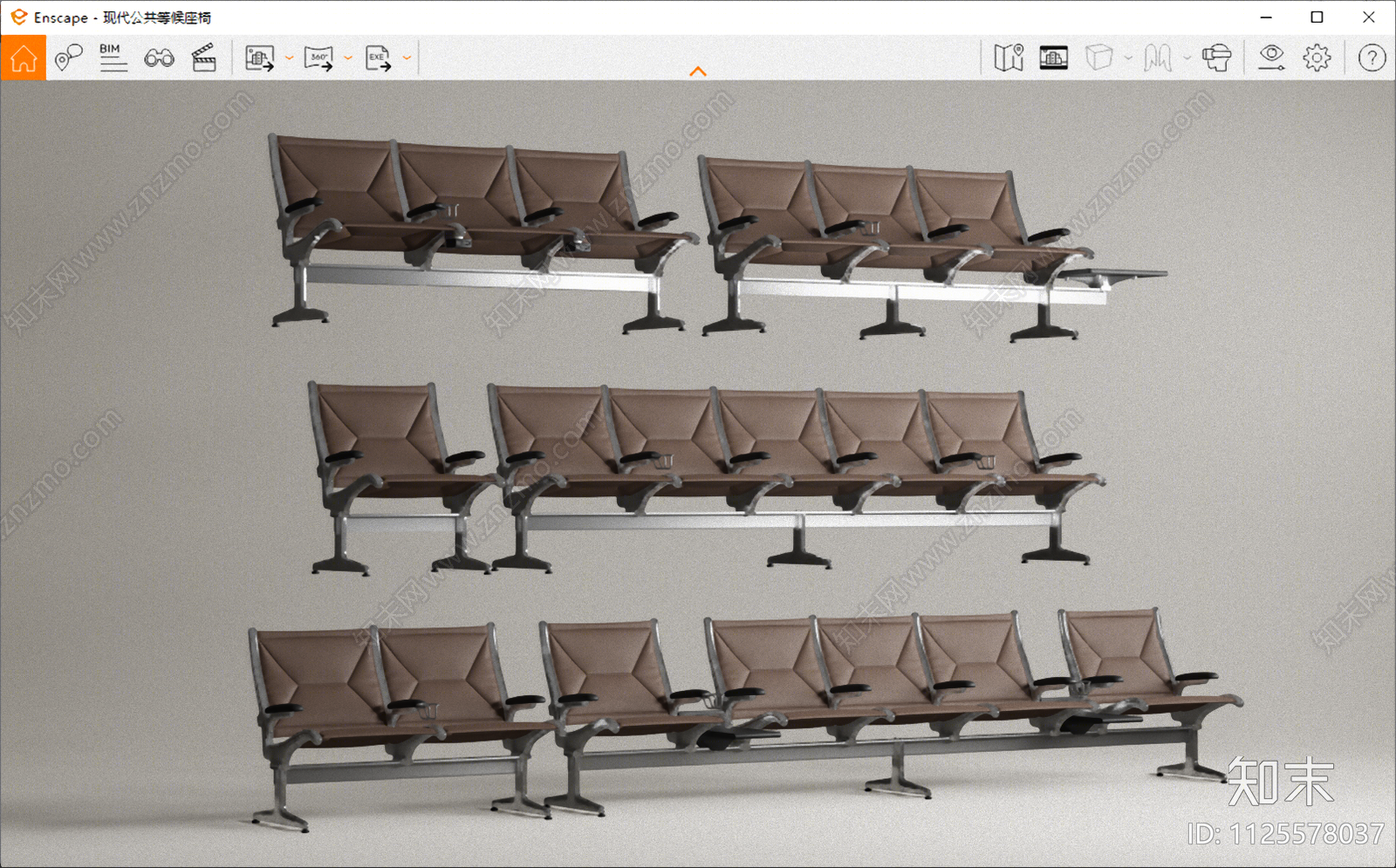Image resolution: width=1396 pixels, height=868 pixels.
Task: Open manage views binoculars icon
Action: point(159,58)
